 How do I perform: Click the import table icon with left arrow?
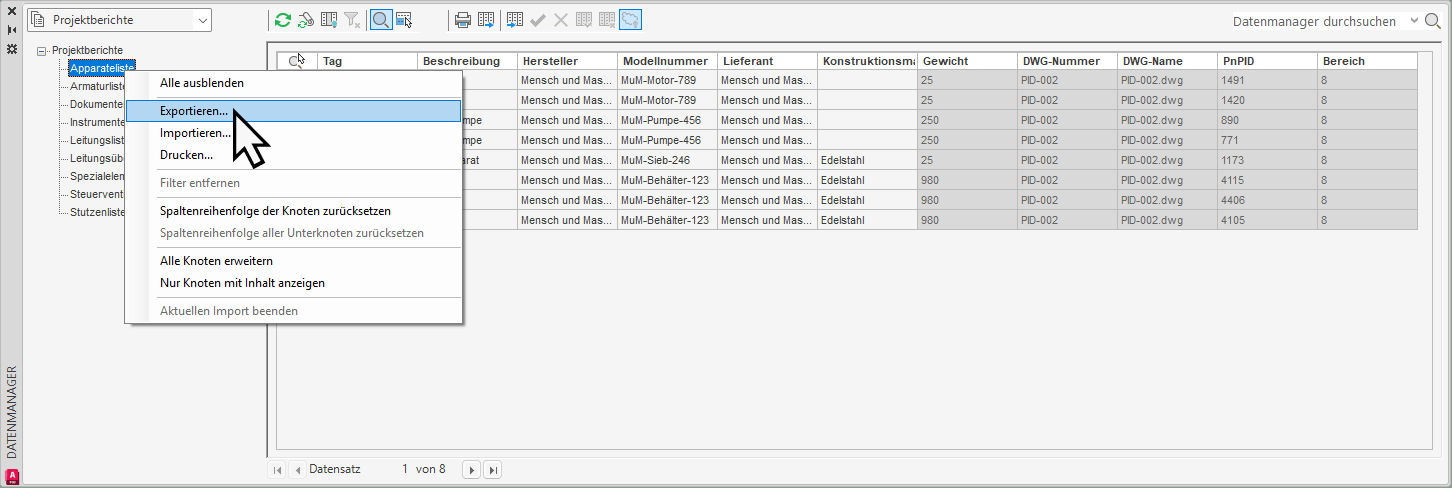pyautogui.click(x=515, y=20)
